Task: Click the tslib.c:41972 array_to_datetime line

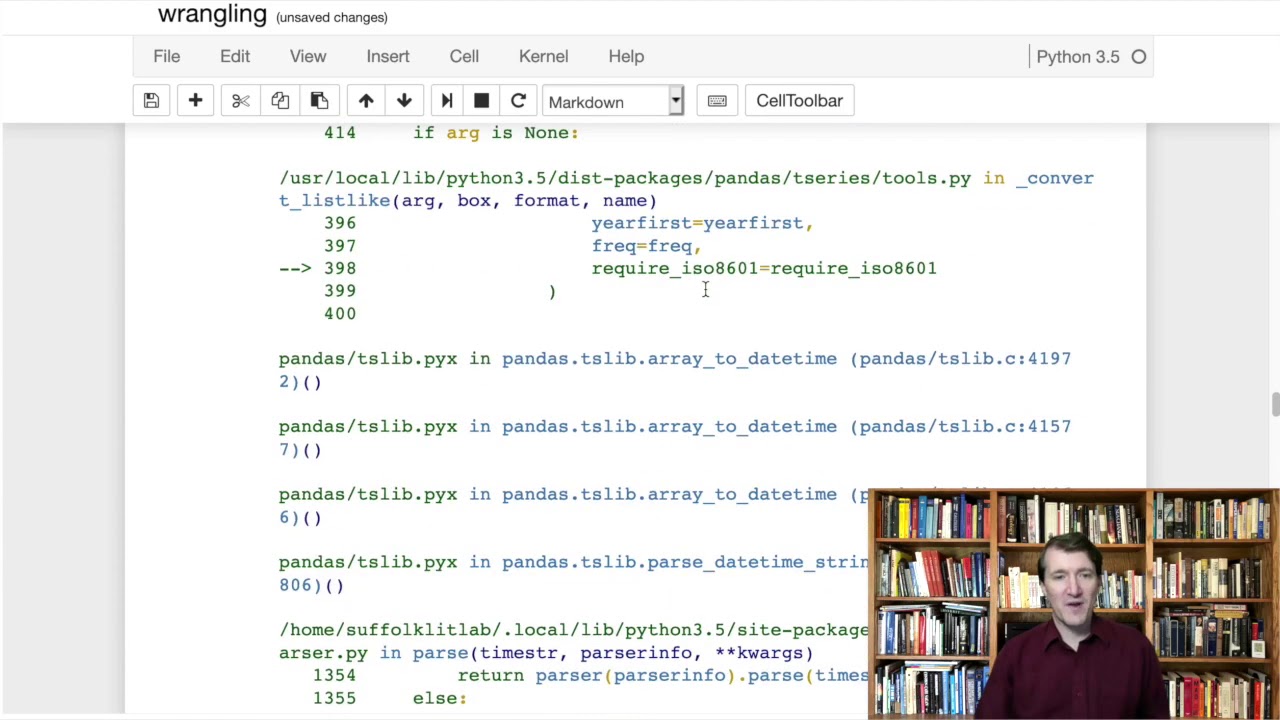Action: [x=675, y=370]
